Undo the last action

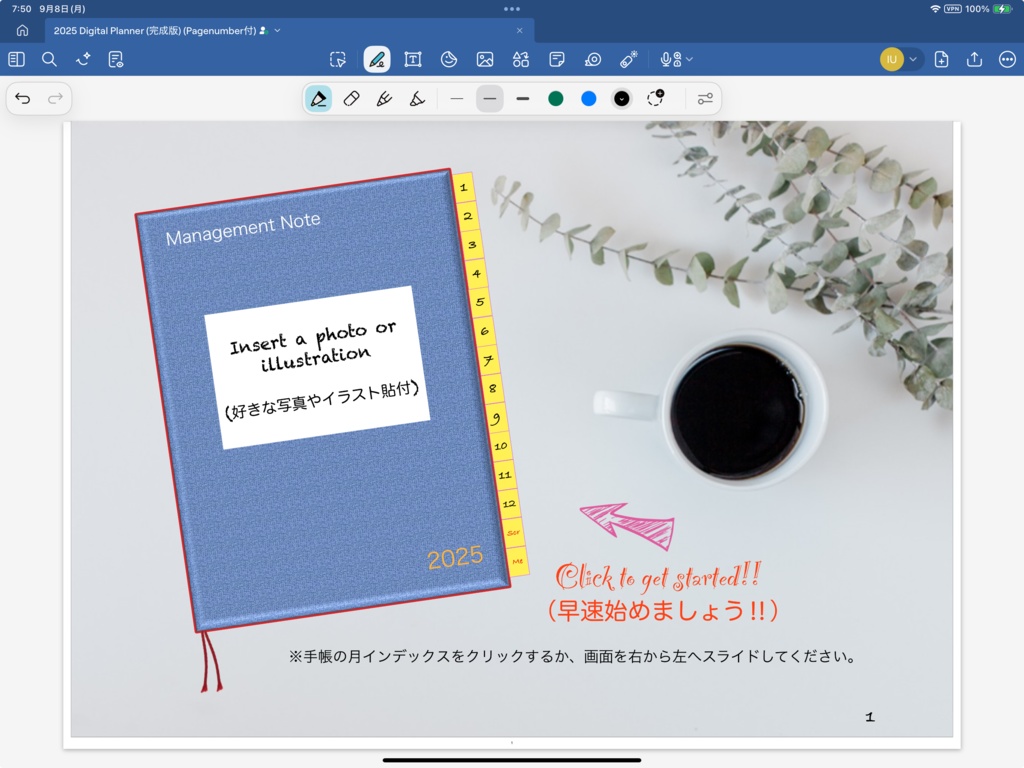[23, 99]
